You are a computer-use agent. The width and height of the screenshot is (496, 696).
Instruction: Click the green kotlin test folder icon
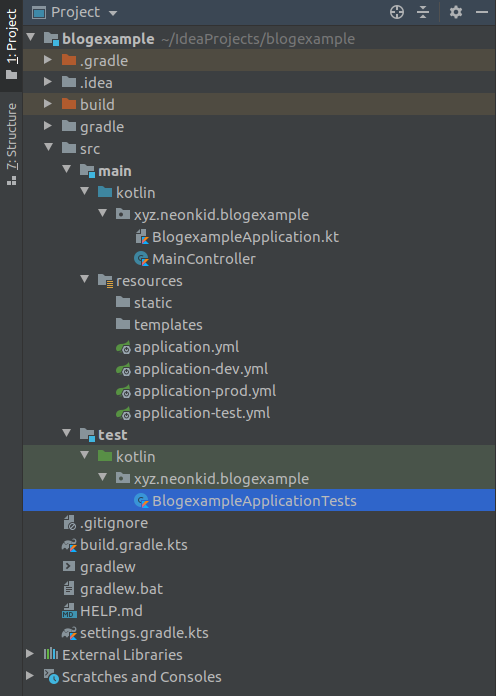[105, 455]
